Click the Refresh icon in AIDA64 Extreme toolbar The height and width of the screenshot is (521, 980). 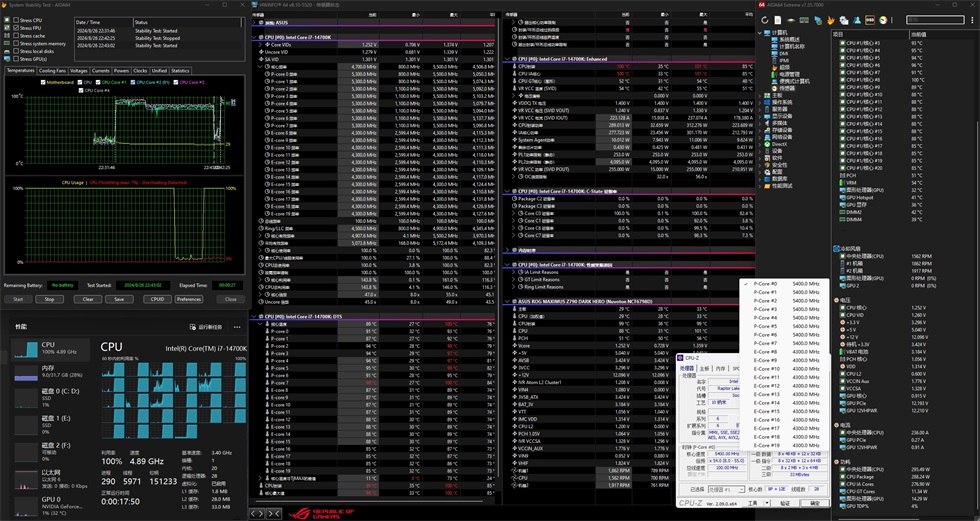click(x=764, y=20)
